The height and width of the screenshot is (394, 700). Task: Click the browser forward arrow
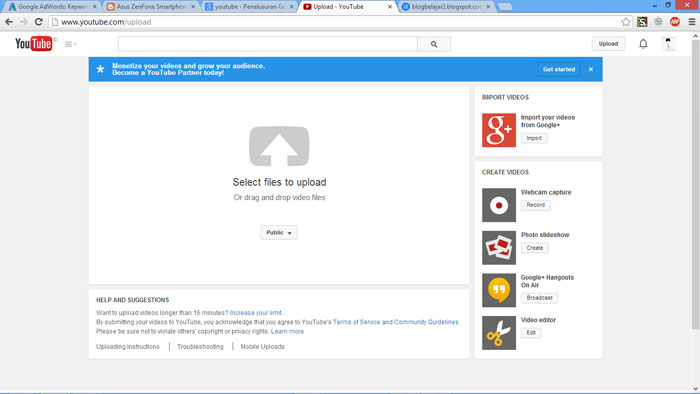24,22
